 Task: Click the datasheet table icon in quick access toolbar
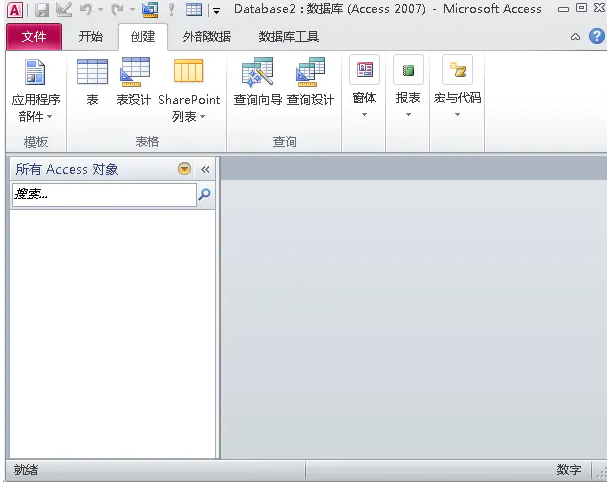[x=194, y=10]
